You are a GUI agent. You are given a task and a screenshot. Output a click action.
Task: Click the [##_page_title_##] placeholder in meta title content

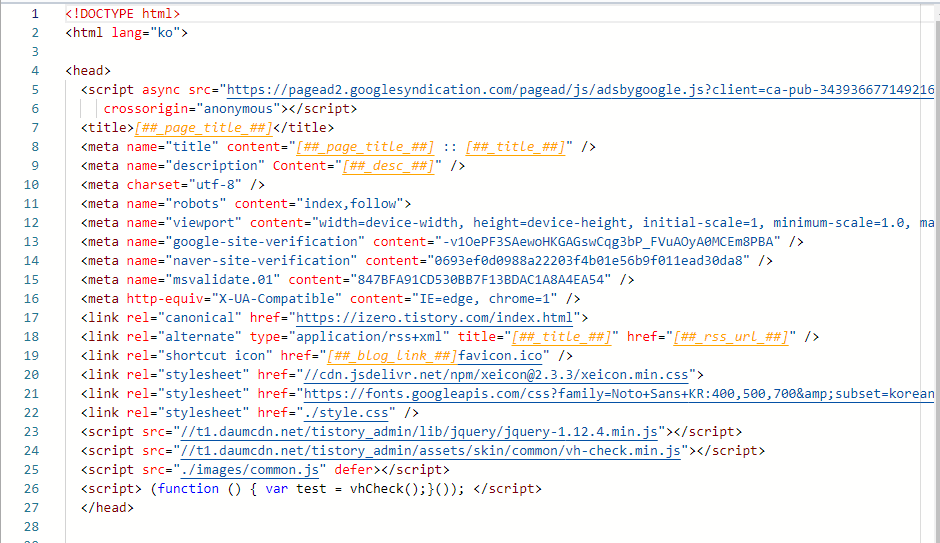(365, 147)
